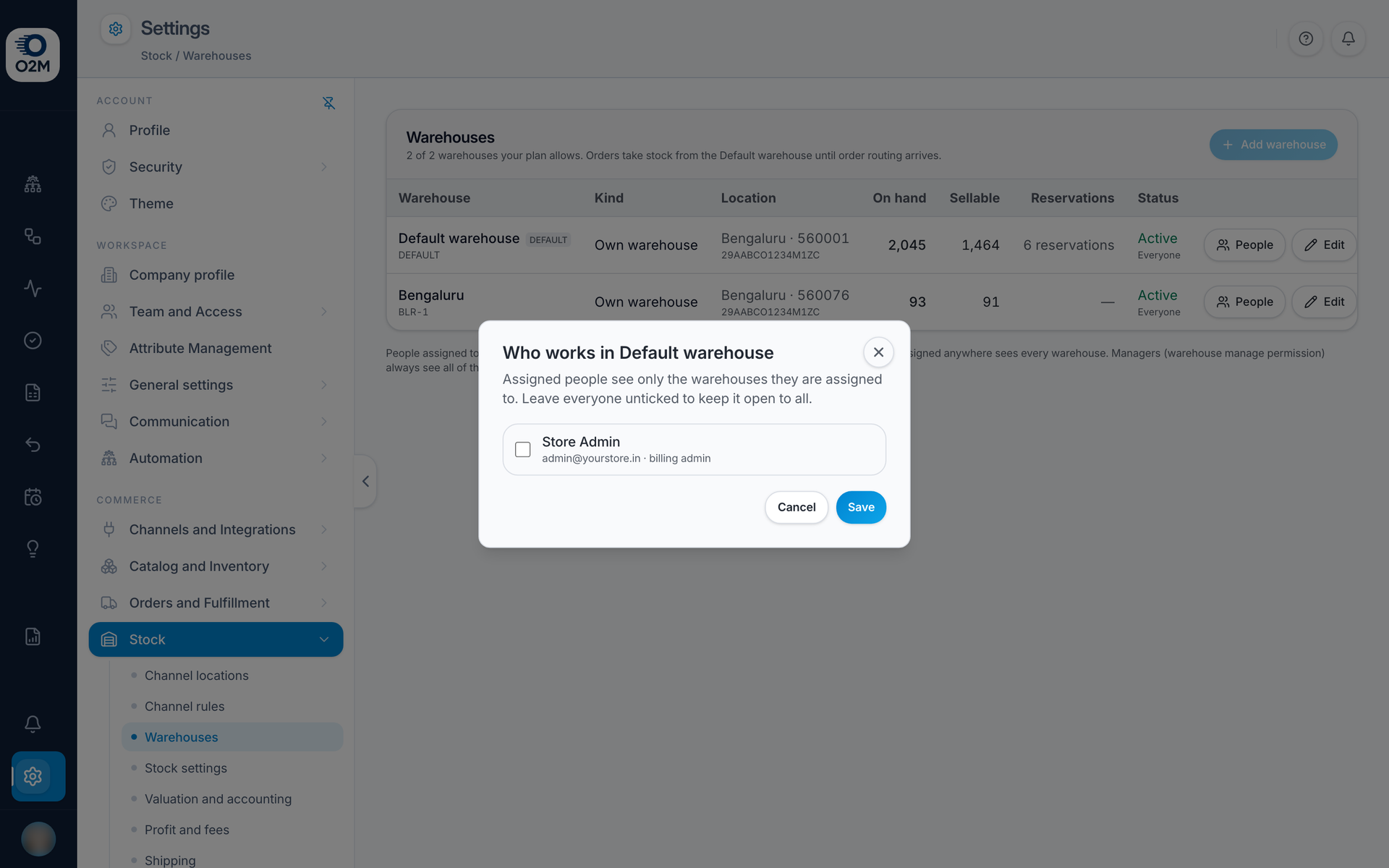The height and width of the screenshot is (868, 1389).
Task: Click the O2M logo
Action: [33, 55]
